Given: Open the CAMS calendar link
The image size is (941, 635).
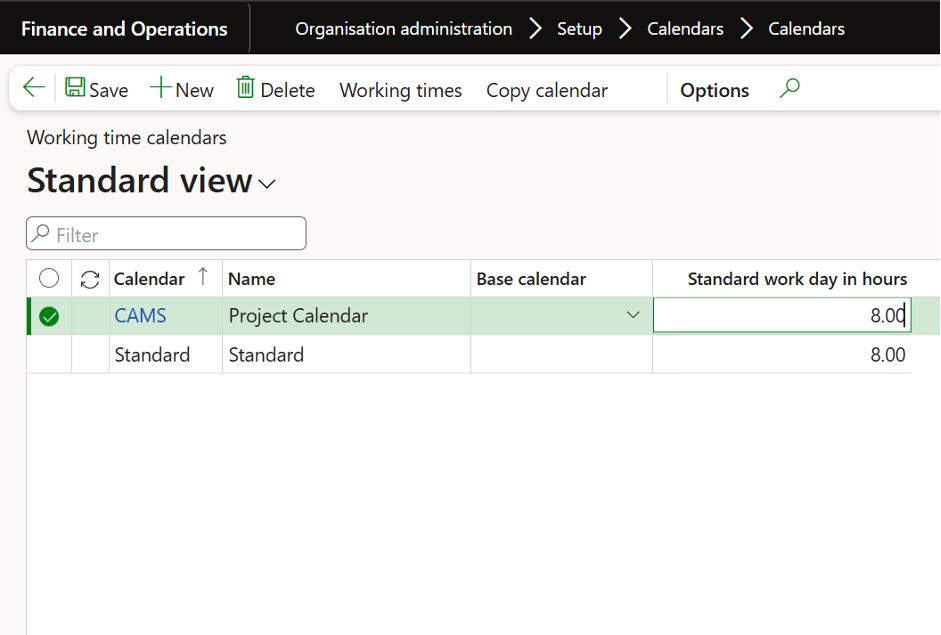Looking at the screenshot, I should click(140, 315).
